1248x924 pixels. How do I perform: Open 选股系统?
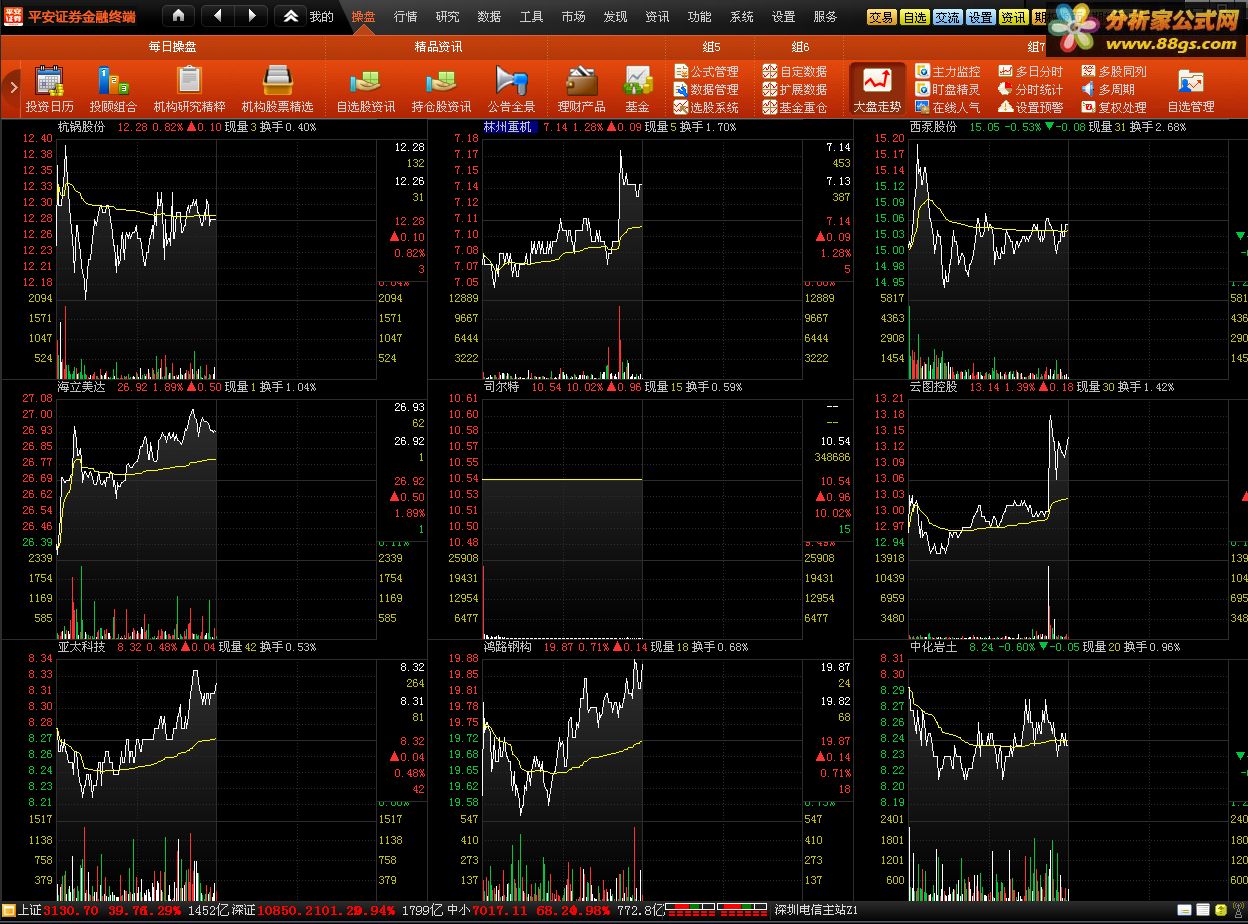pyautogui.click(x=707, y=107)
